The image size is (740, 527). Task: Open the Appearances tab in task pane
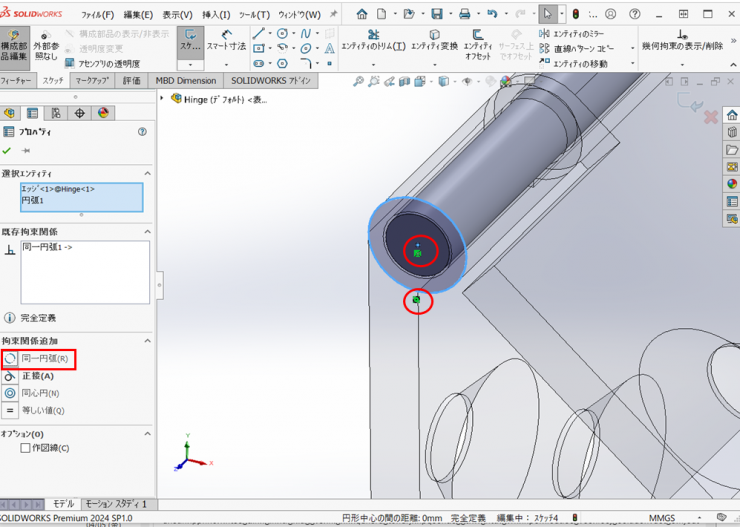(x=732, y=184)
